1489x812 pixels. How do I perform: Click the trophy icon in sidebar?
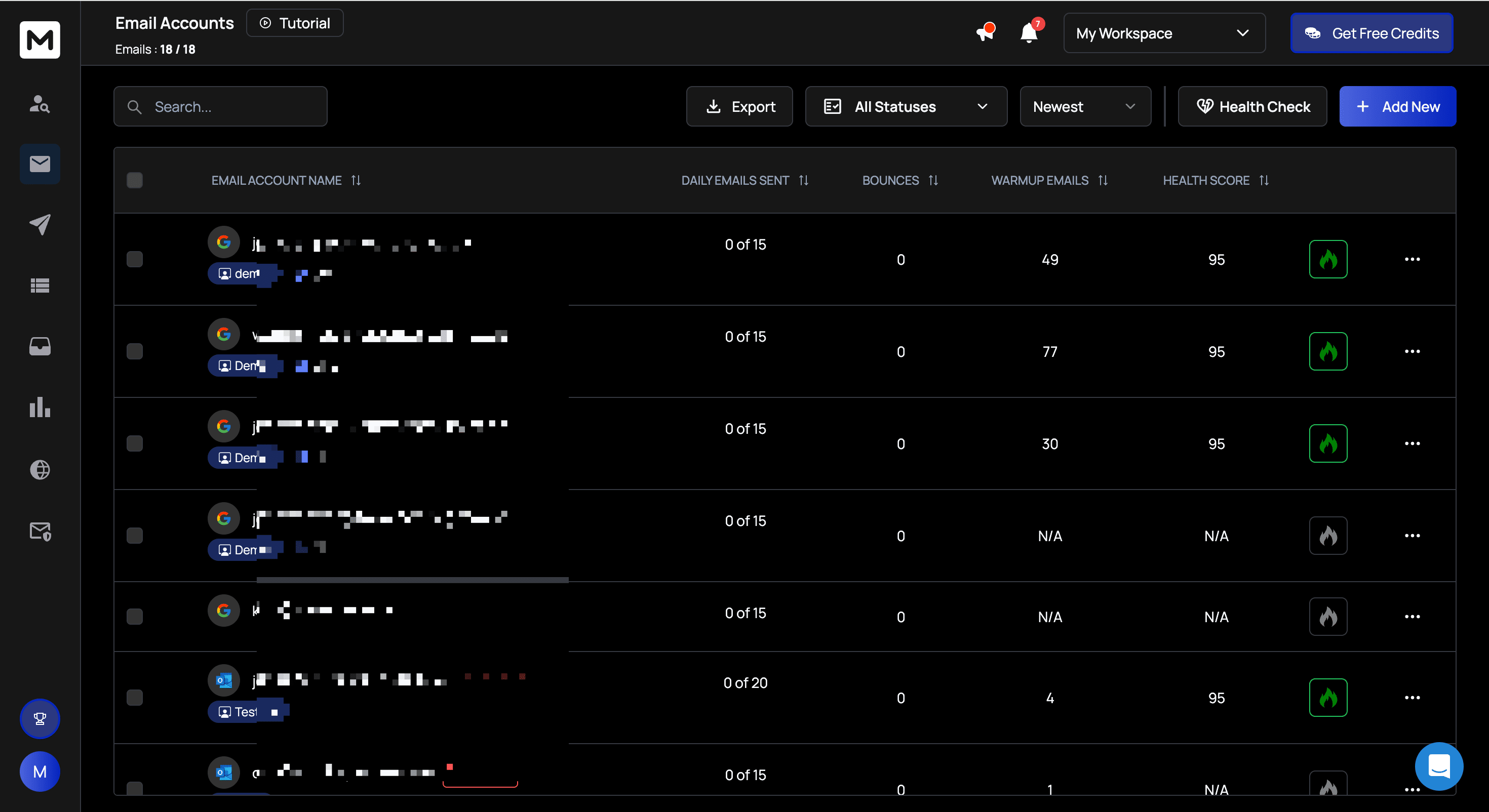[40, 718]
